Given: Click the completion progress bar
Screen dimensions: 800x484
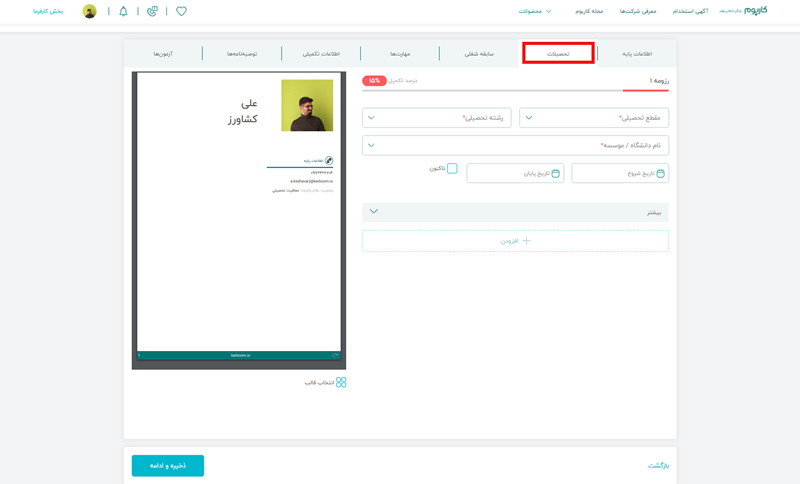Looking at the screenshot, I should pyautogui.click(x=515, y=91).
